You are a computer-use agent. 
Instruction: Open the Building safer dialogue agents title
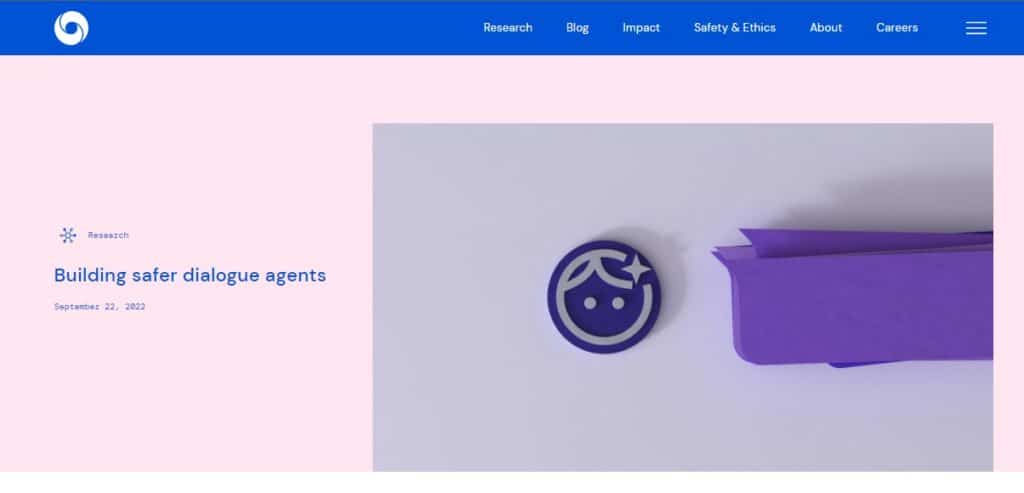pyautogui.click(x=190, y=275)
